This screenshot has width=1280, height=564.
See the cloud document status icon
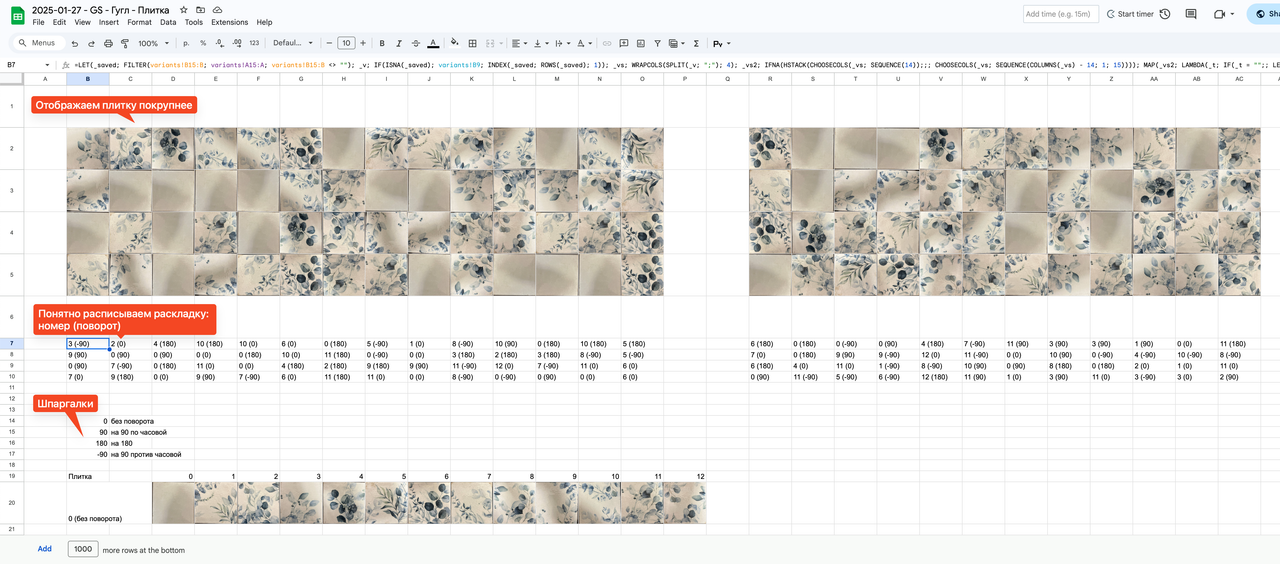[x=218, y=9]
